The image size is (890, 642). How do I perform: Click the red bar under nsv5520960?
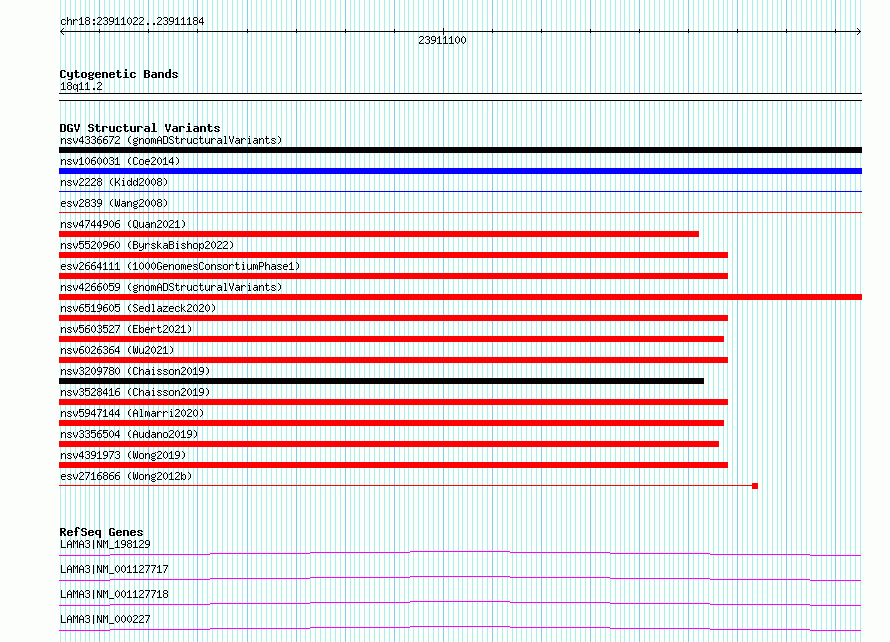point(393,255)
